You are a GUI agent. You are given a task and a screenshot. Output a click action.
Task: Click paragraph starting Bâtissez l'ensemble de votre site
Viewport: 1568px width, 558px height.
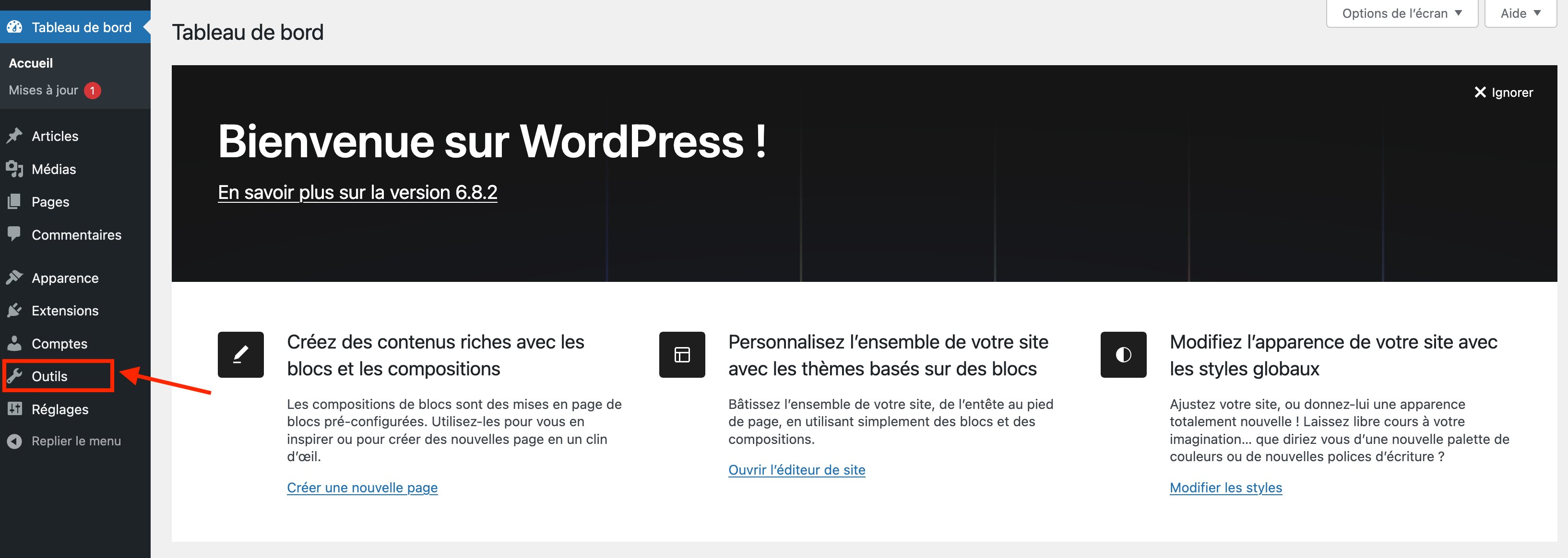pyautogui.click(x=891, y=421)
